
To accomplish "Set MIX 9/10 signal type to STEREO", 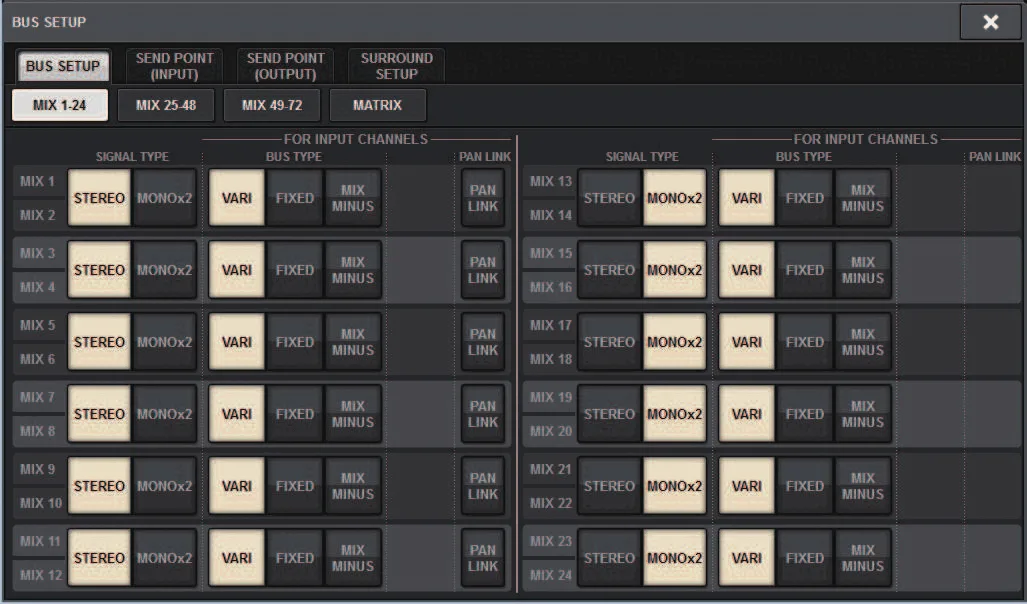I will point(100,486).
